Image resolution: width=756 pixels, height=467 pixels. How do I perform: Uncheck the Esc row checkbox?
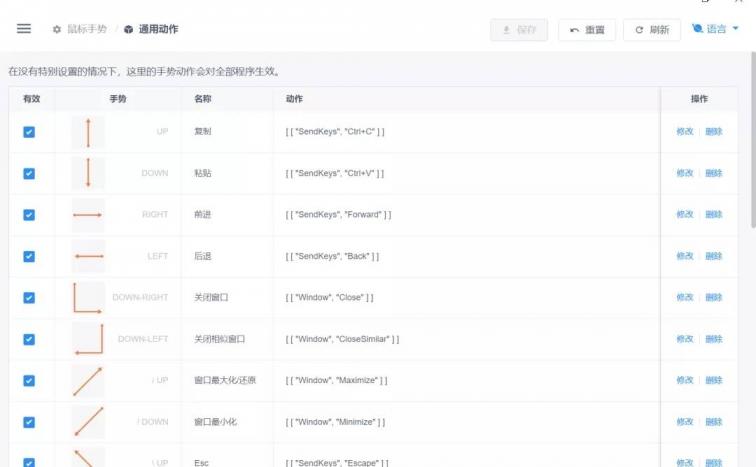[29, 463]
